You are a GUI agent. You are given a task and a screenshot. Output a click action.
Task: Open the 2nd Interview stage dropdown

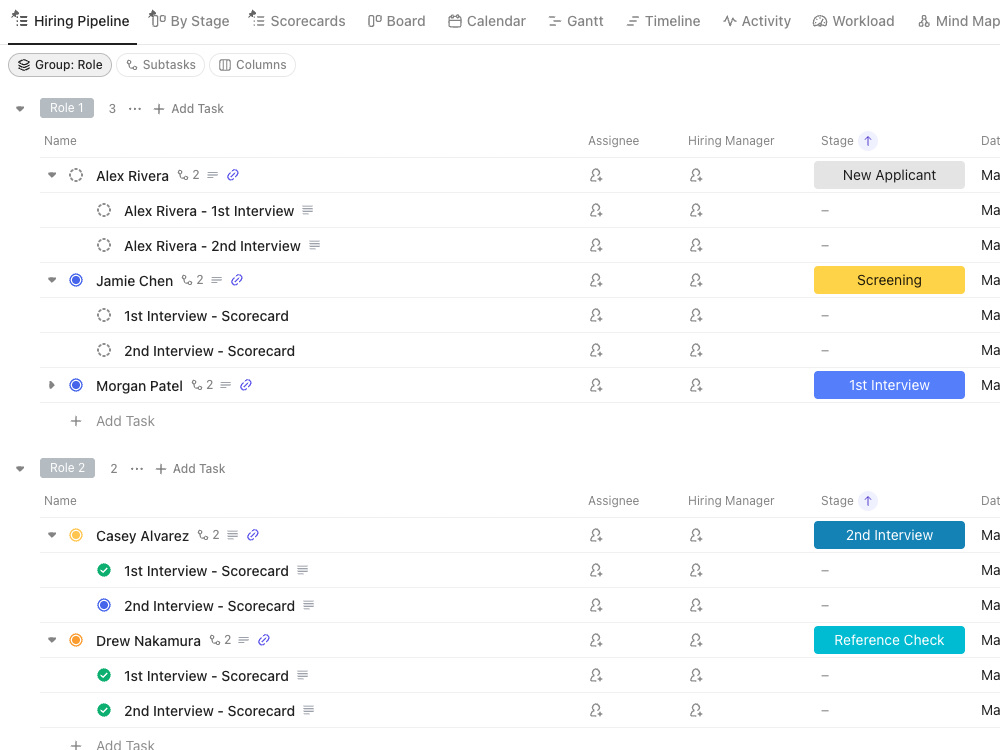[x=889, y=535]
